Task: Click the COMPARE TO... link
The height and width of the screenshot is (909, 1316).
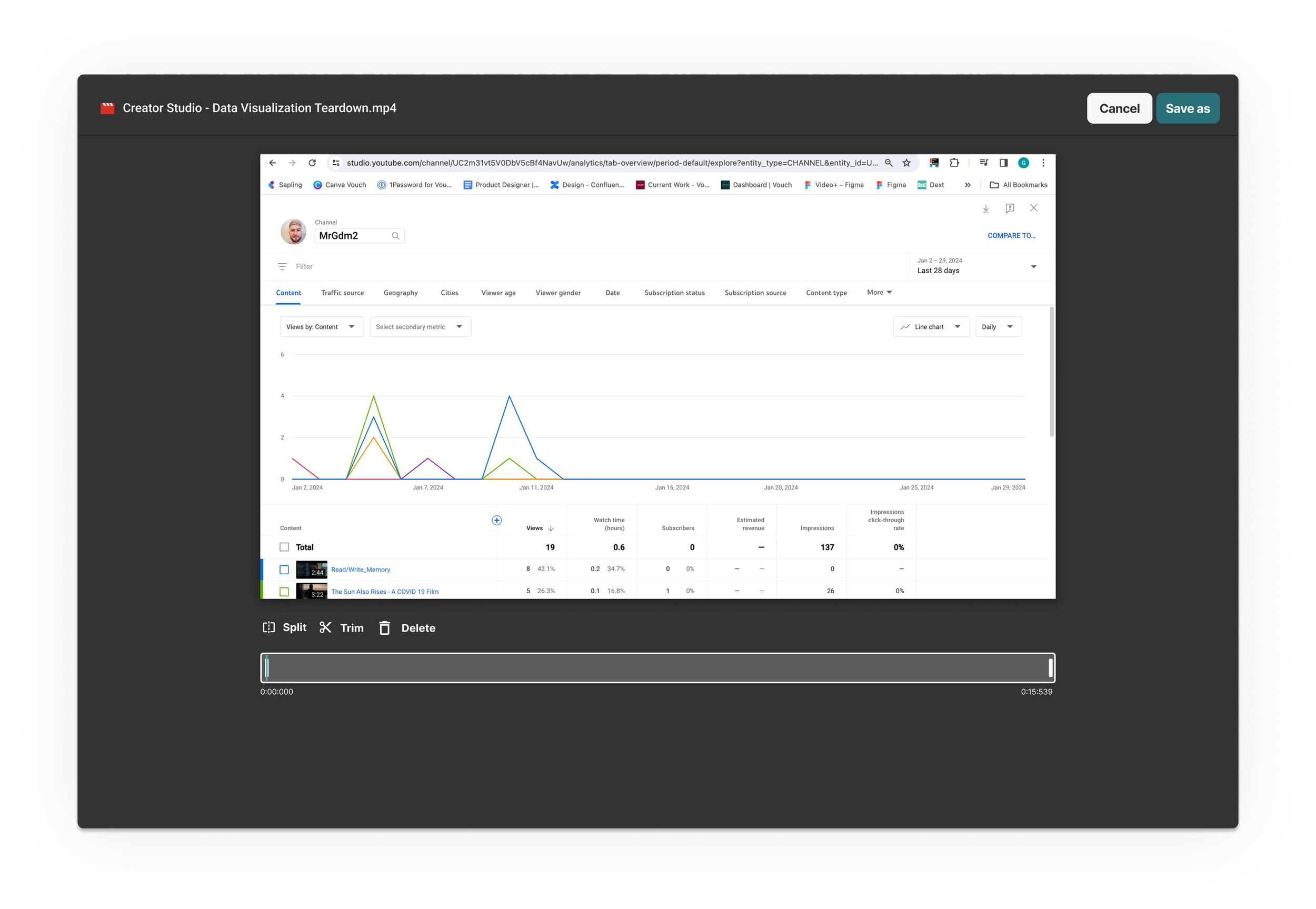Action: (x=1011, y=235)
